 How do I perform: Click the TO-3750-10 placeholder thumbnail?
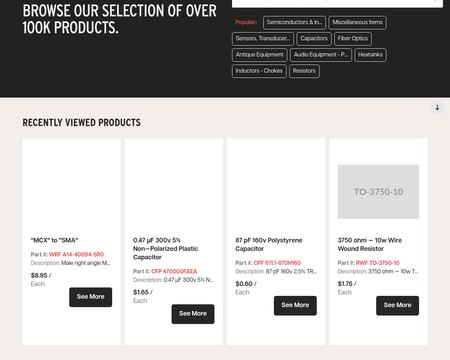pos(378,192)
